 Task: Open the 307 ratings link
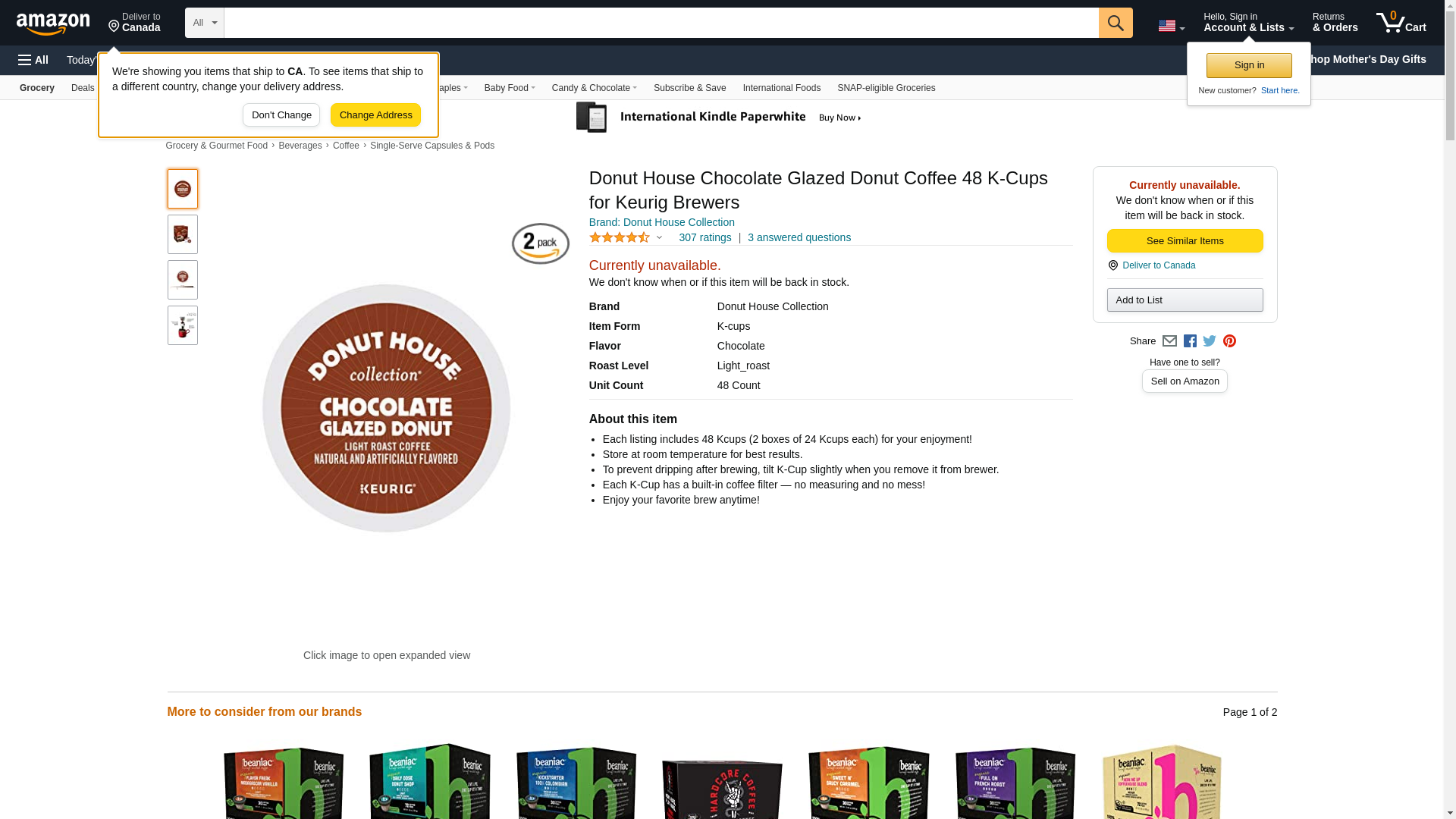pos(704,237)
